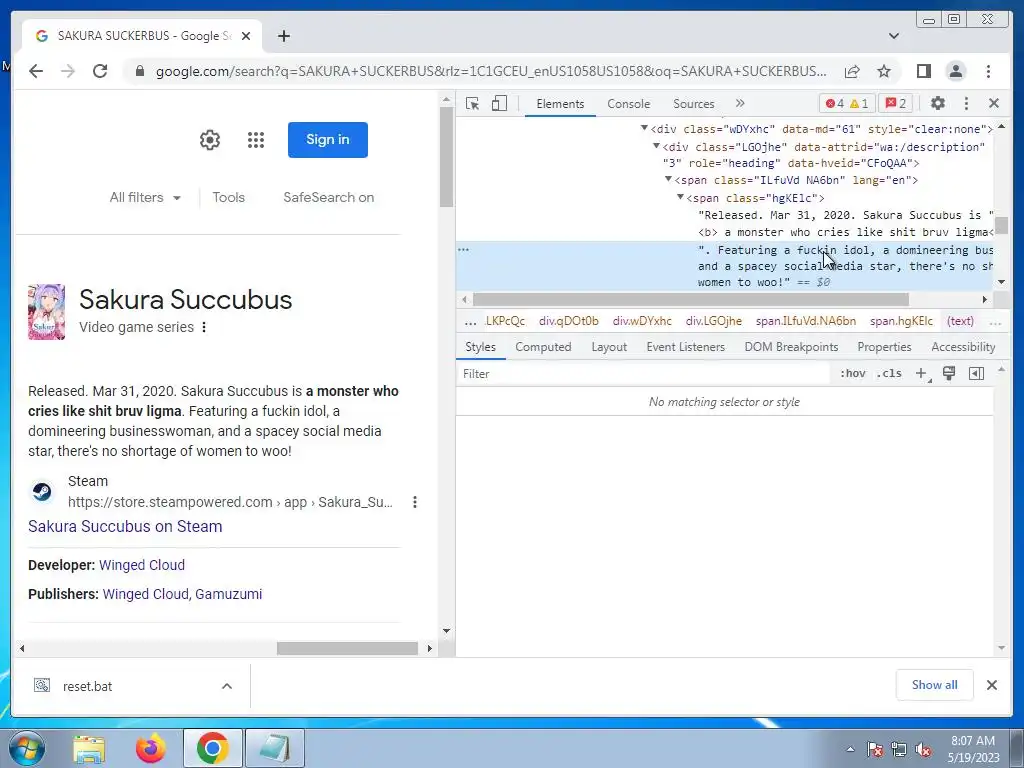
Task: Switch to the Console tab
Action: 628,104
